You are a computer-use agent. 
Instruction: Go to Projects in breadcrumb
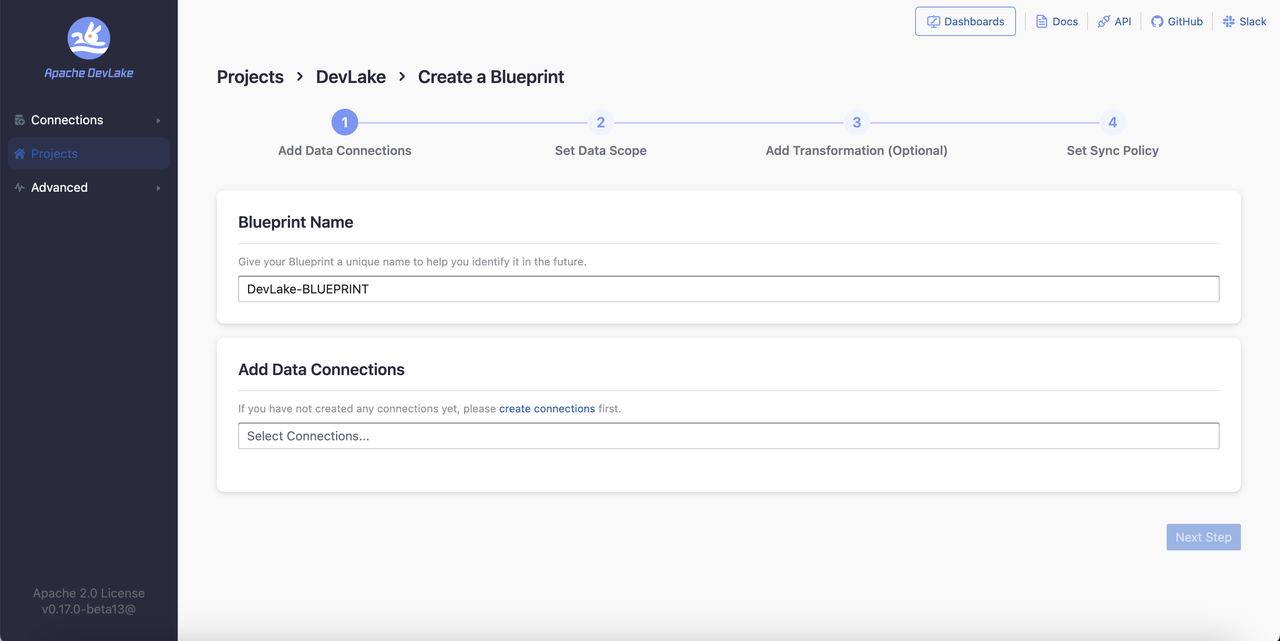tap(250, 77)
